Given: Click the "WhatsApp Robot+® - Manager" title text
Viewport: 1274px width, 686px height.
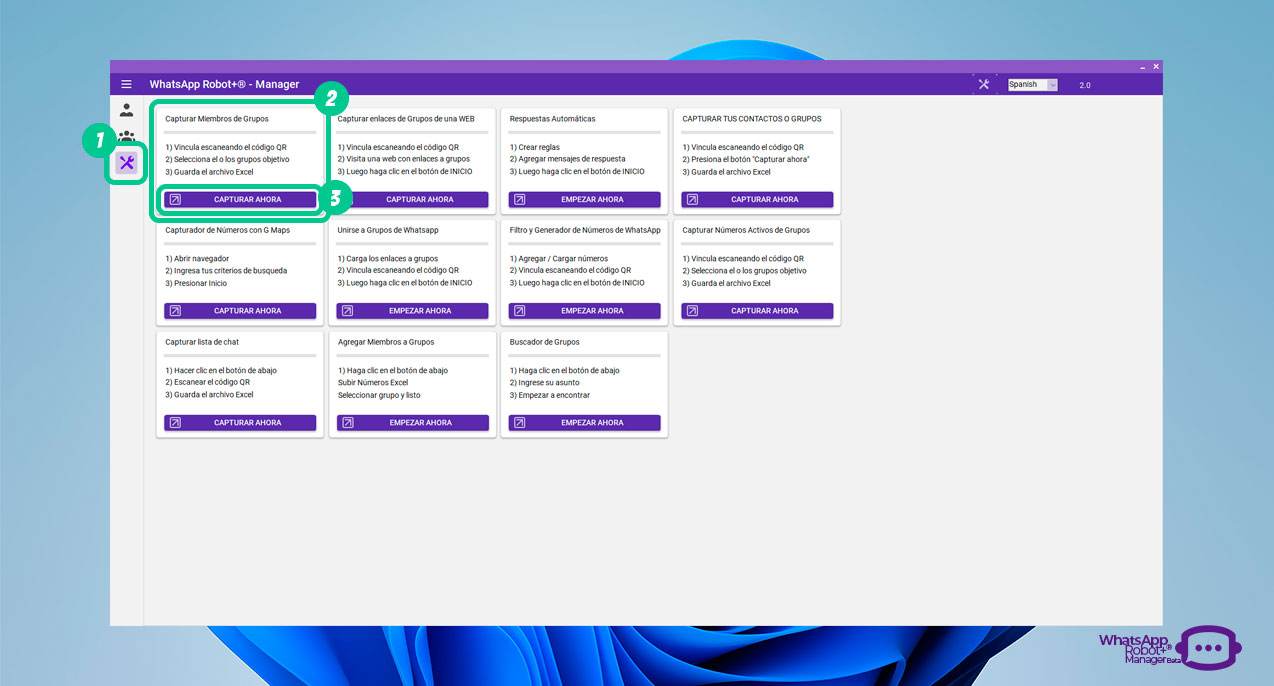Looking at the screenshot, I should (x=224, y=84).
